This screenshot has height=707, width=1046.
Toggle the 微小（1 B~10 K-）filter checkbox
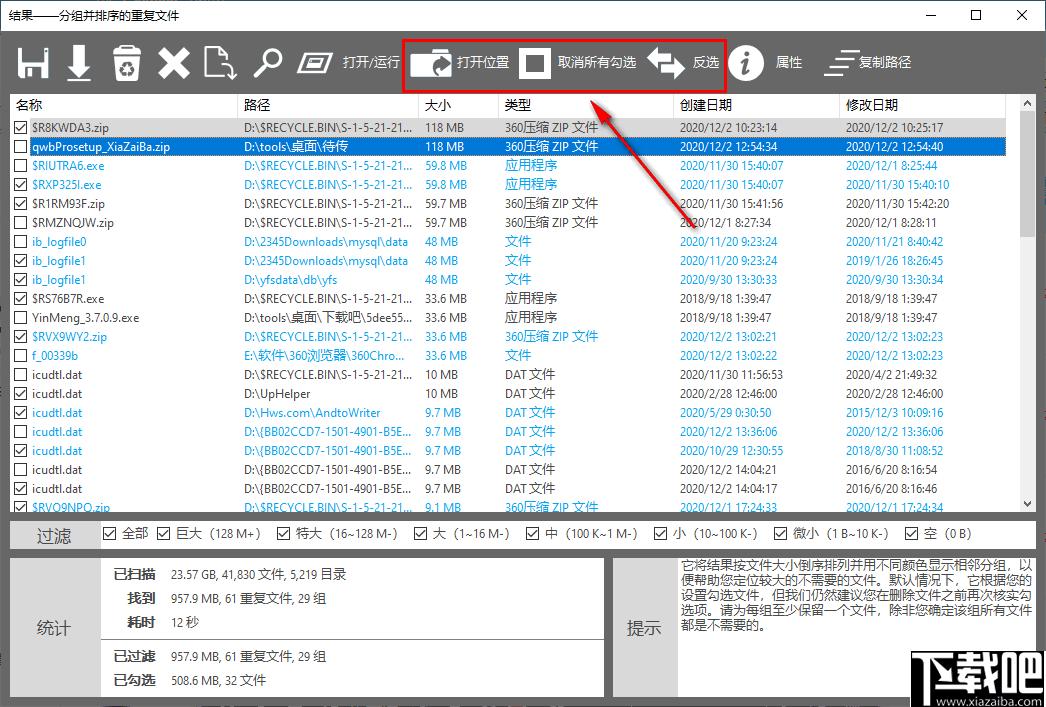click(x=780, y=534)
